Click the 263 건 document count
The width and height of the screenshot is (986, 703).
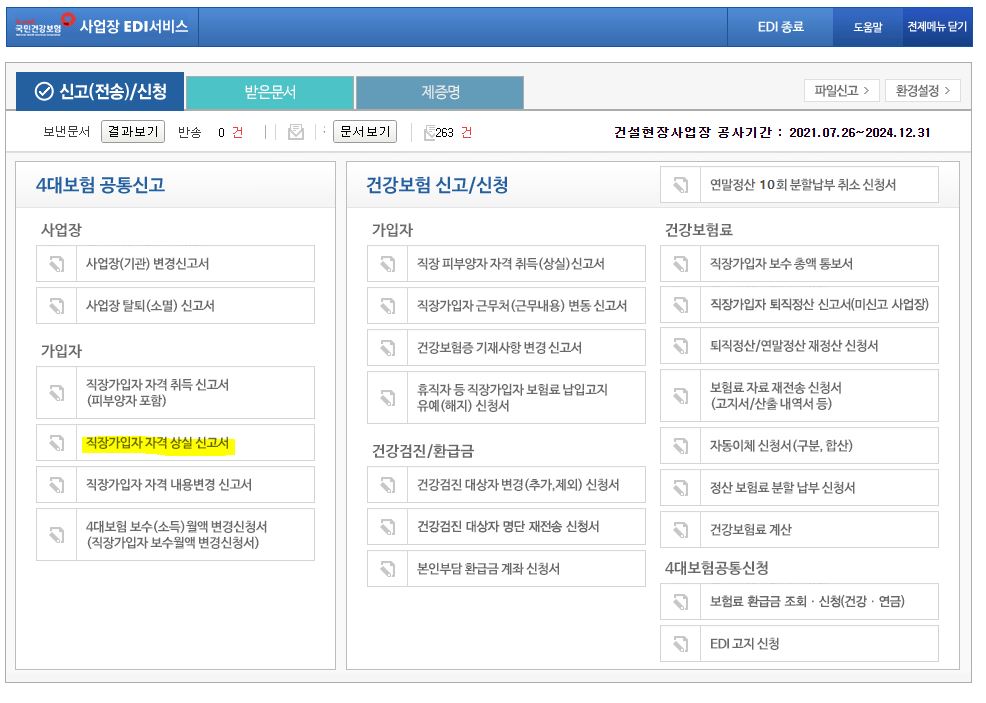tap(453, 133)
